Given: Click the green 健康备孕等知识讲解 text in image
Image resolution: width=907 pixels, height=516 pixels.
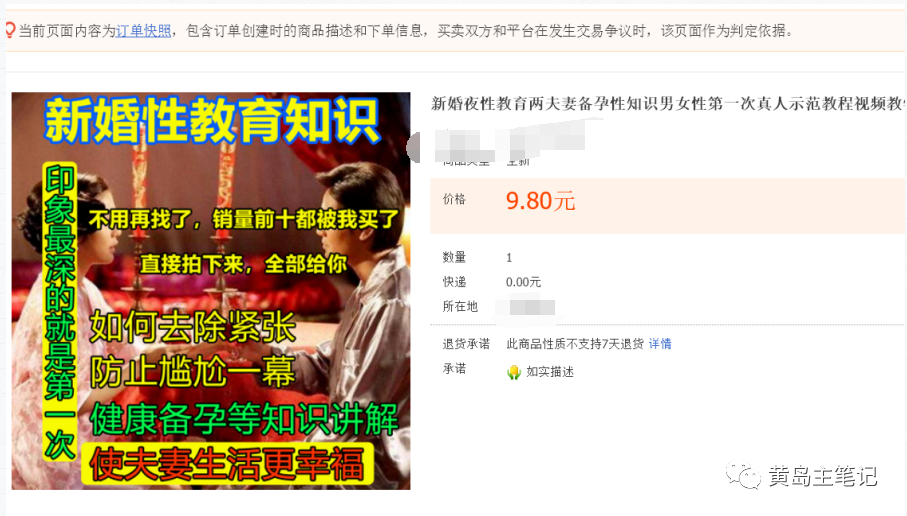Looking at the screenshot, I should 244,418.
